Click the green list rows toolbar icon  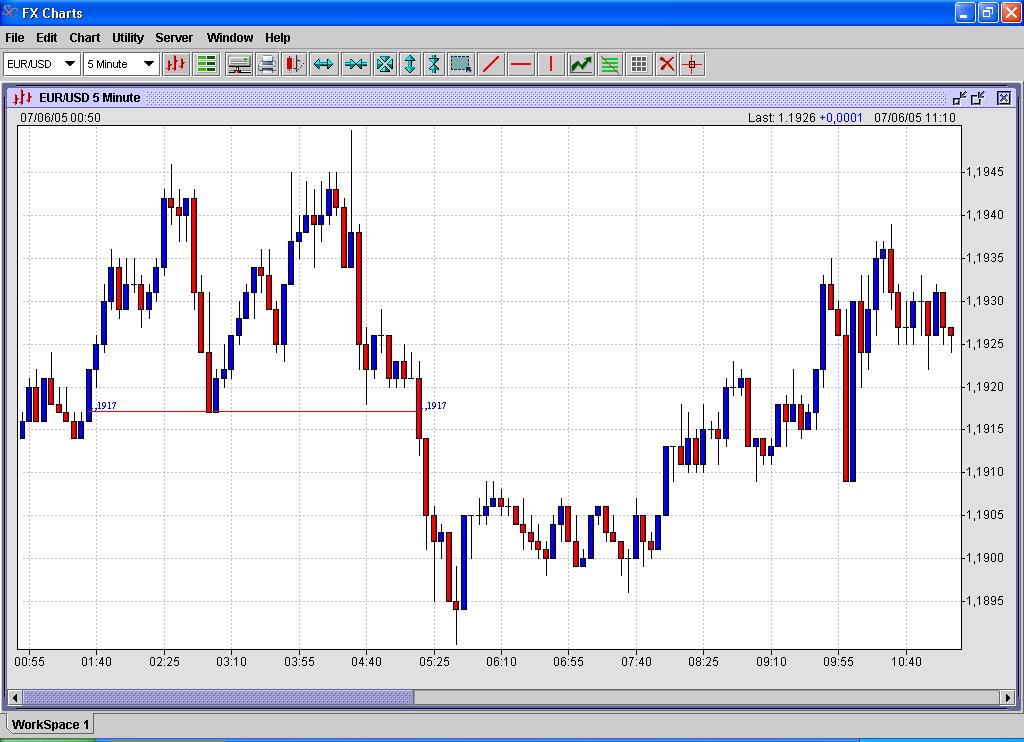[206, 64]
